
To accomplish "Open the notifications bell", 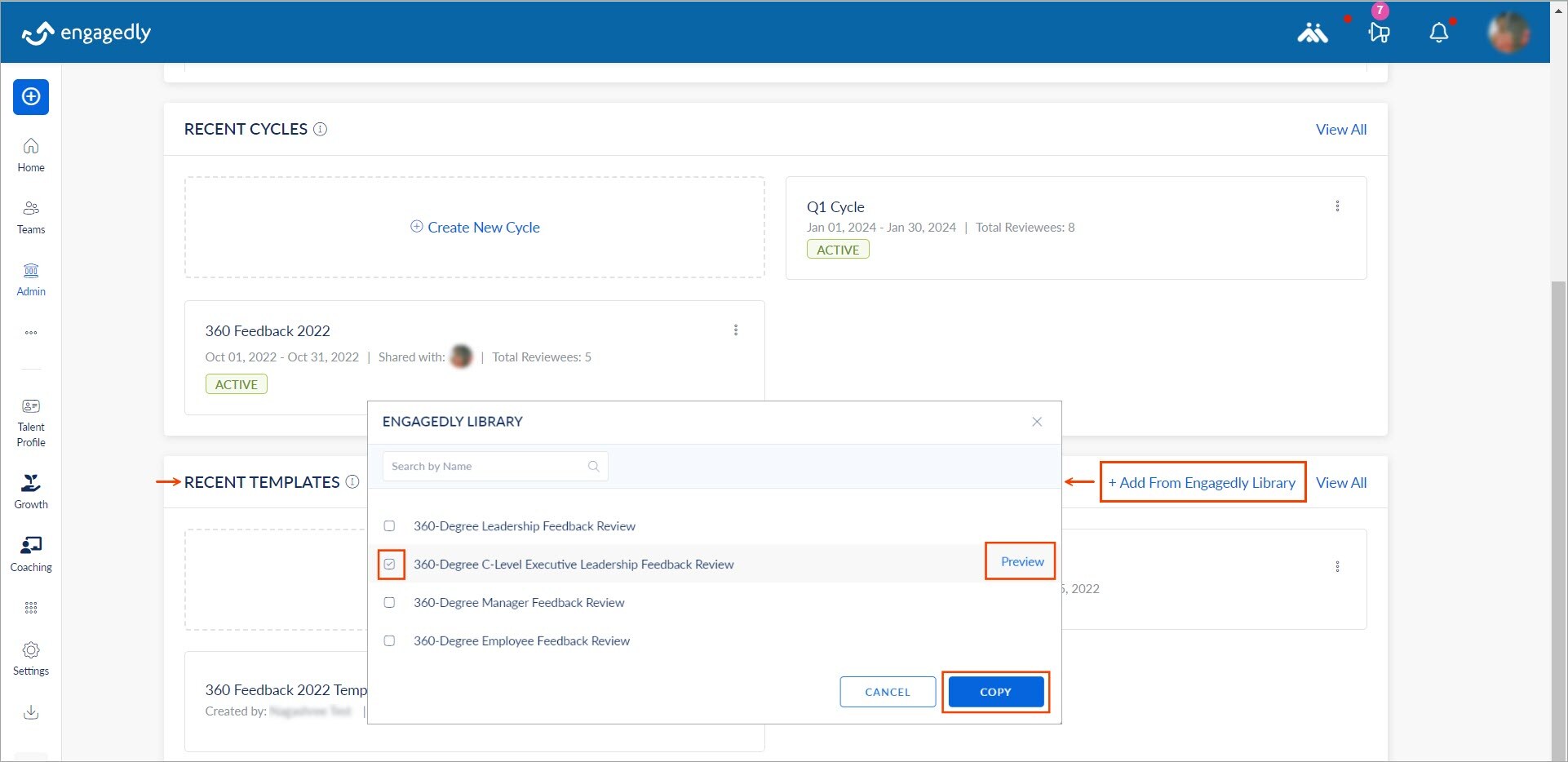I will tap(1439, 33).
